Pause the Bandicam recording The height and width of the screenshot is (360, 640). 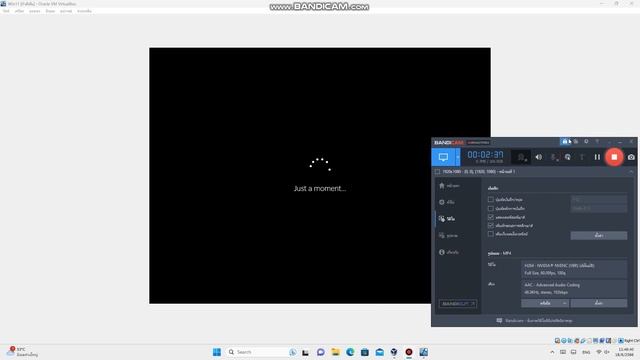[x=597, y=157]
